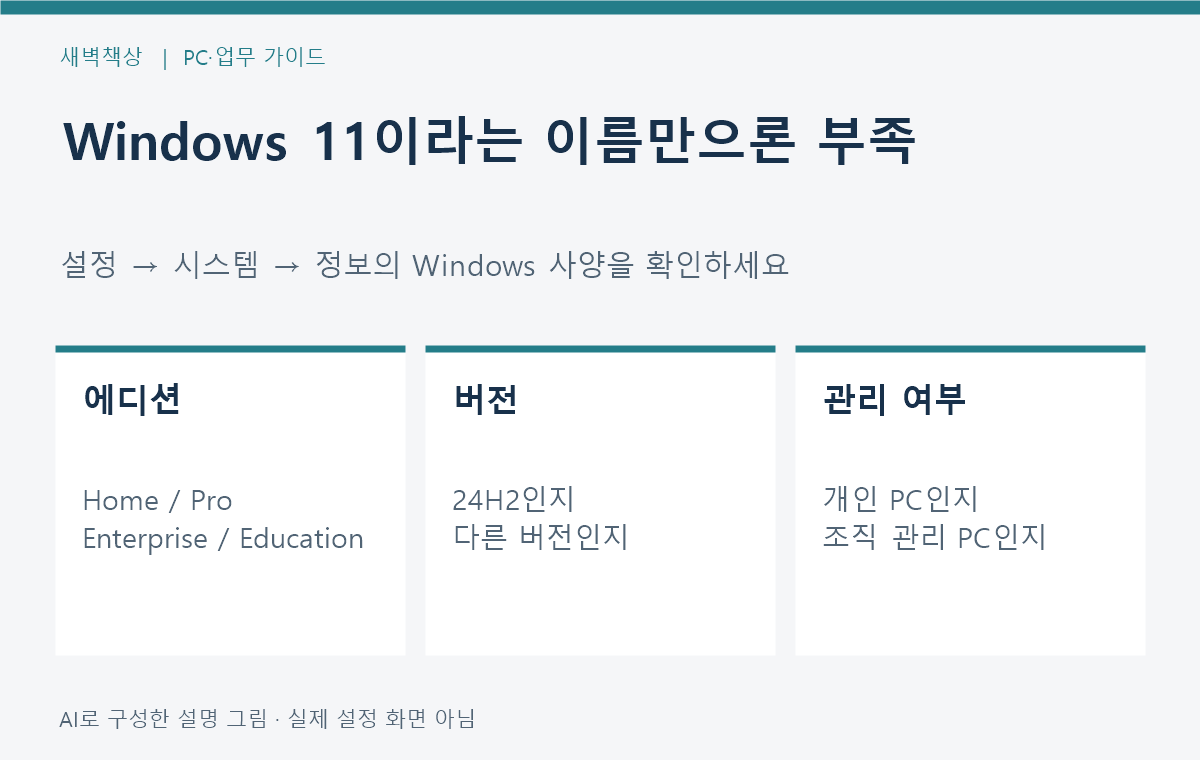Select the 버전 card title

pyautogui.click(x=485, y=399)
